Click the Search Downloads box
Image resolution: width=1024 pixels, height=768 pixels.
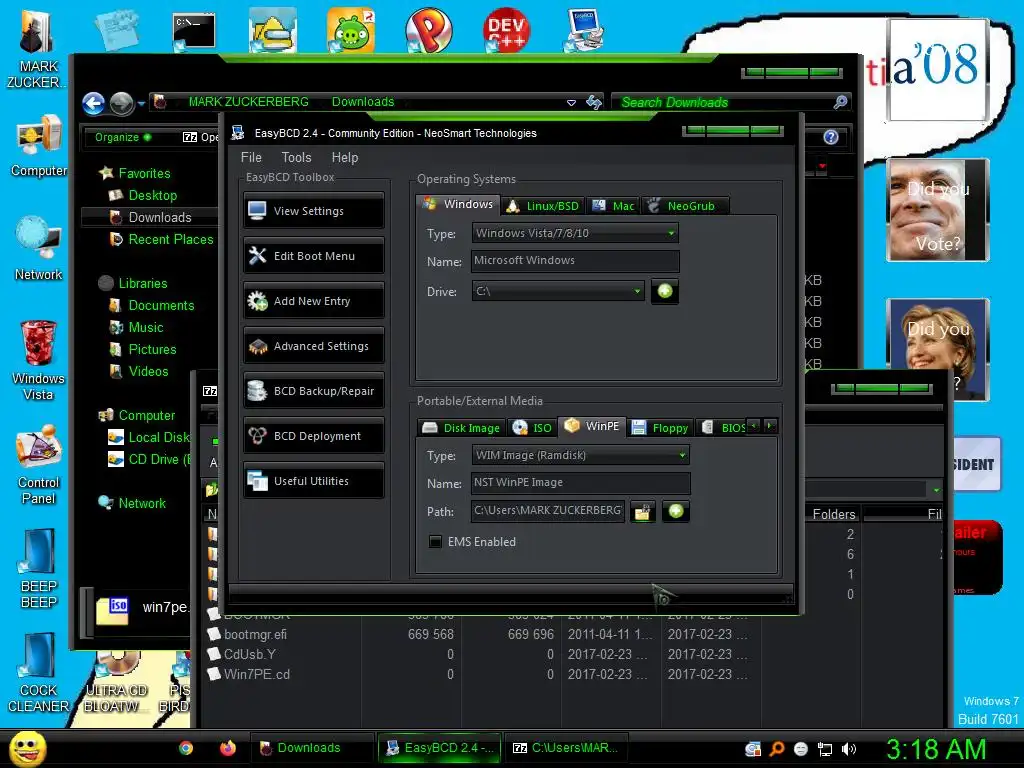(725, 103)
